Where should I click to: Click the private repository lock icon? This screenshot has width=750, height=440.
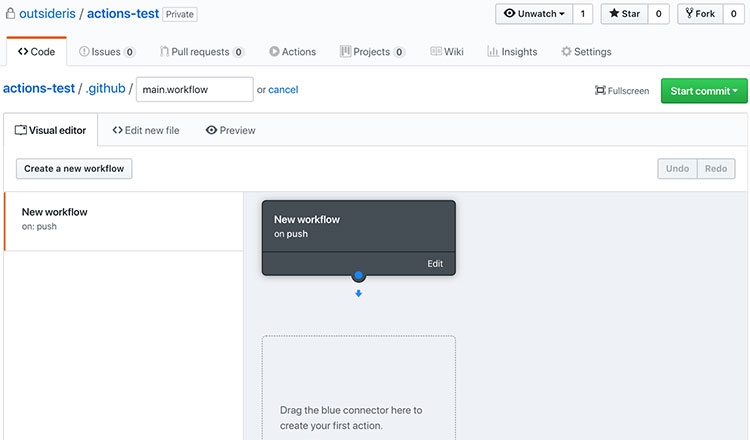coord(10,13)
